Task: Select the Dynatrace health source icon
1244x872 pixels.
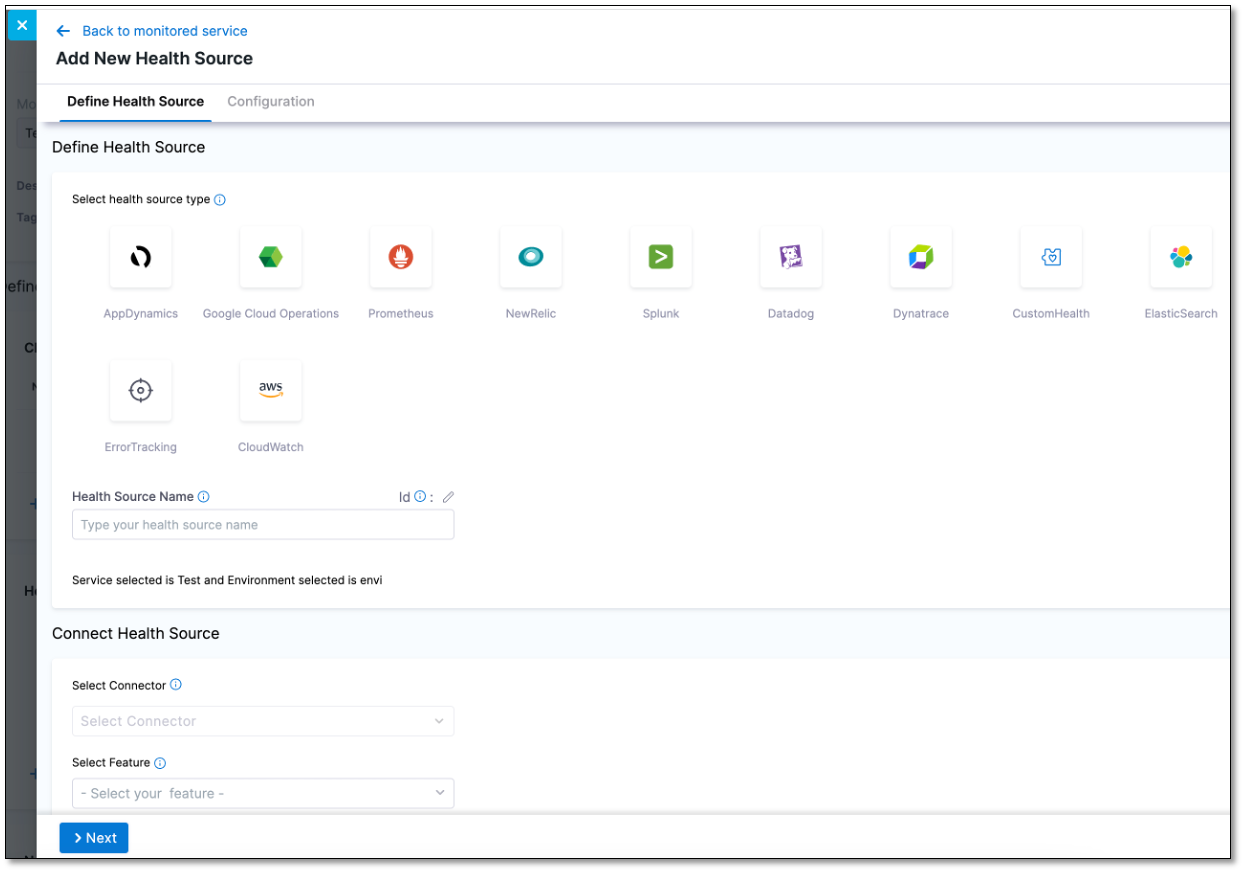Action: point(920,257)
